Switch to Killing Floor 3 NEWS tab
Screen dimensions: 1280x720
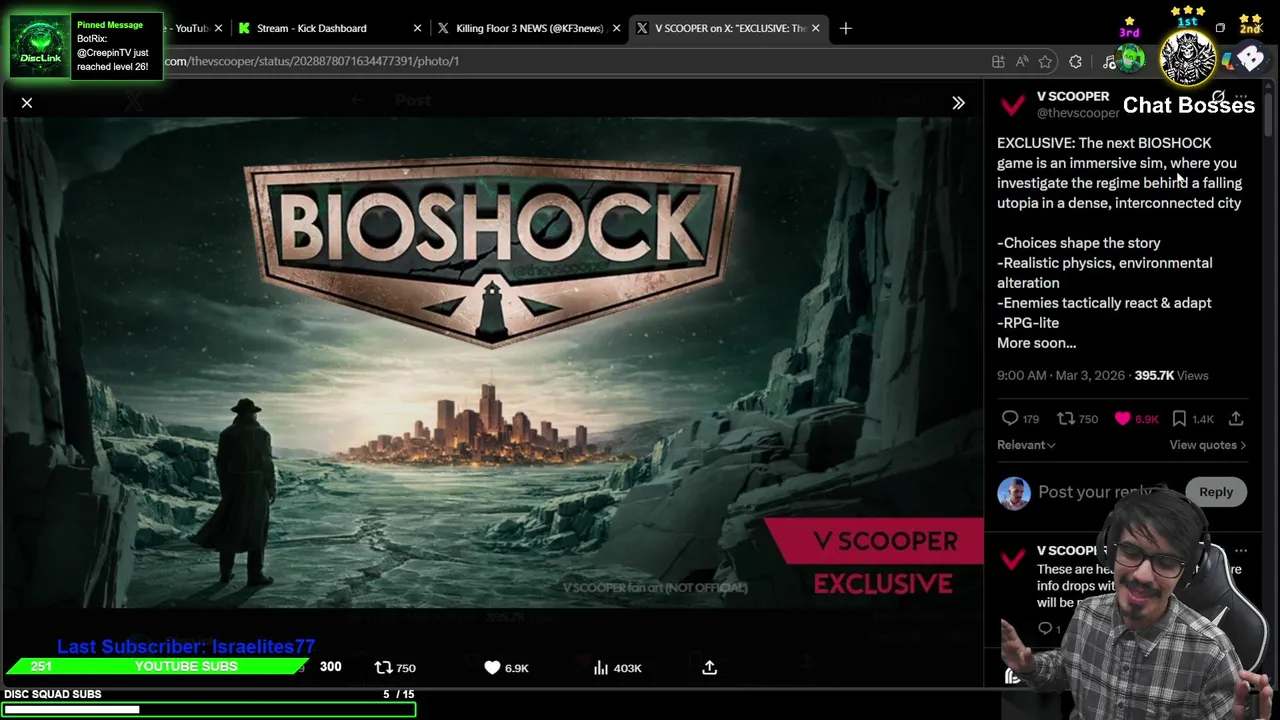coord(529,28)
